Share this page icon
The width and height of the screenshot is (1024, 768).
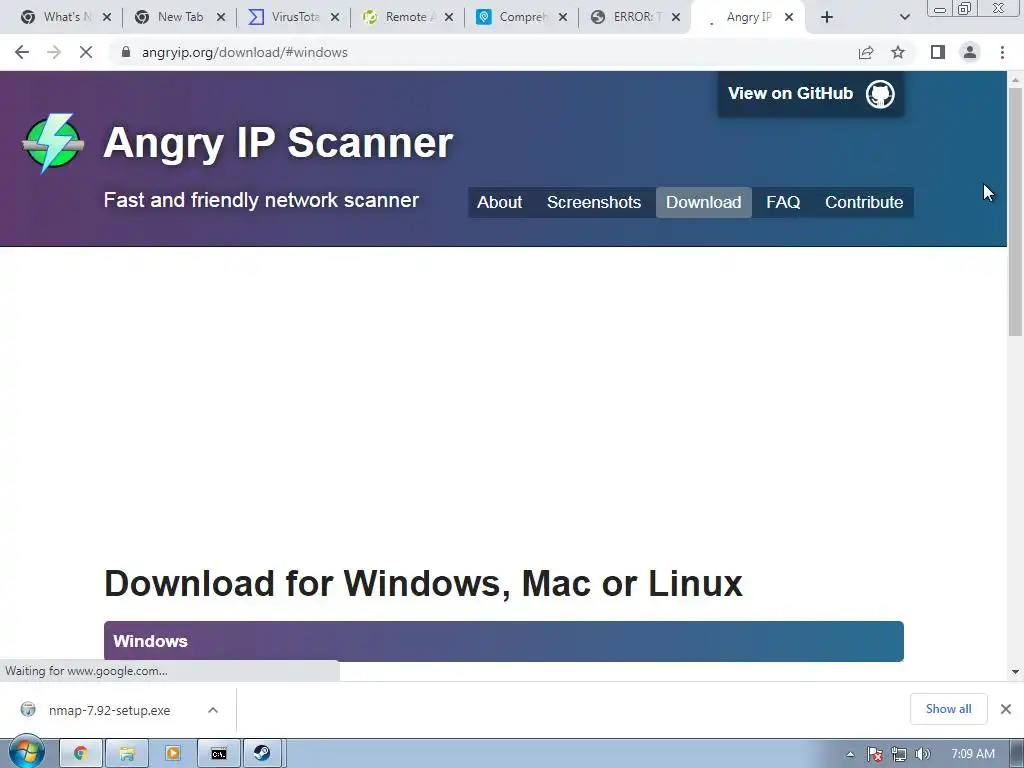pyautogui.click(x=866, y=52)
